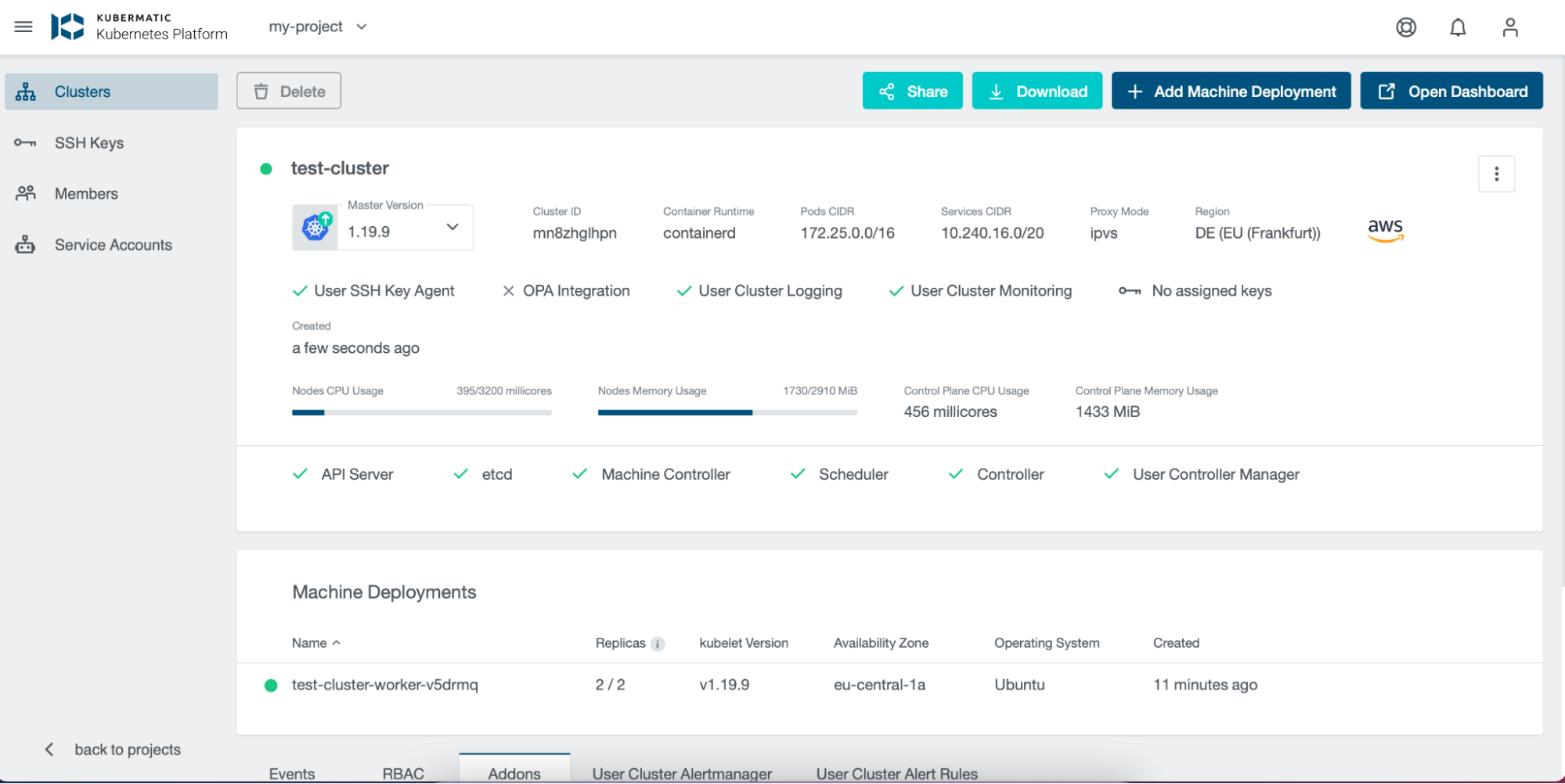
Task: Click the Add Machine Deployment button
Action: coord(1231,91)
